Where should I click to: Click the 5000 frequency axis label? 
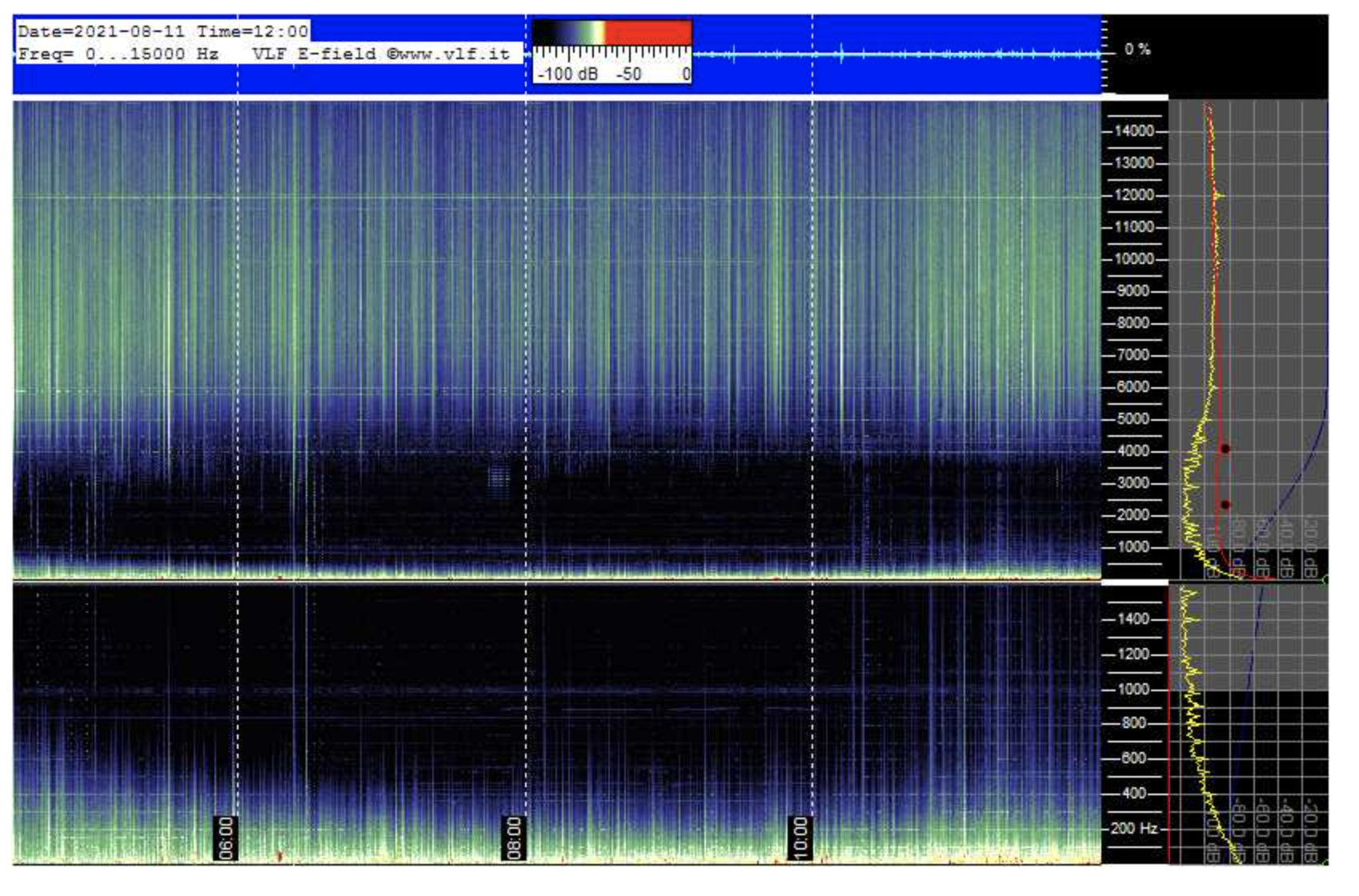[1134, 418]
